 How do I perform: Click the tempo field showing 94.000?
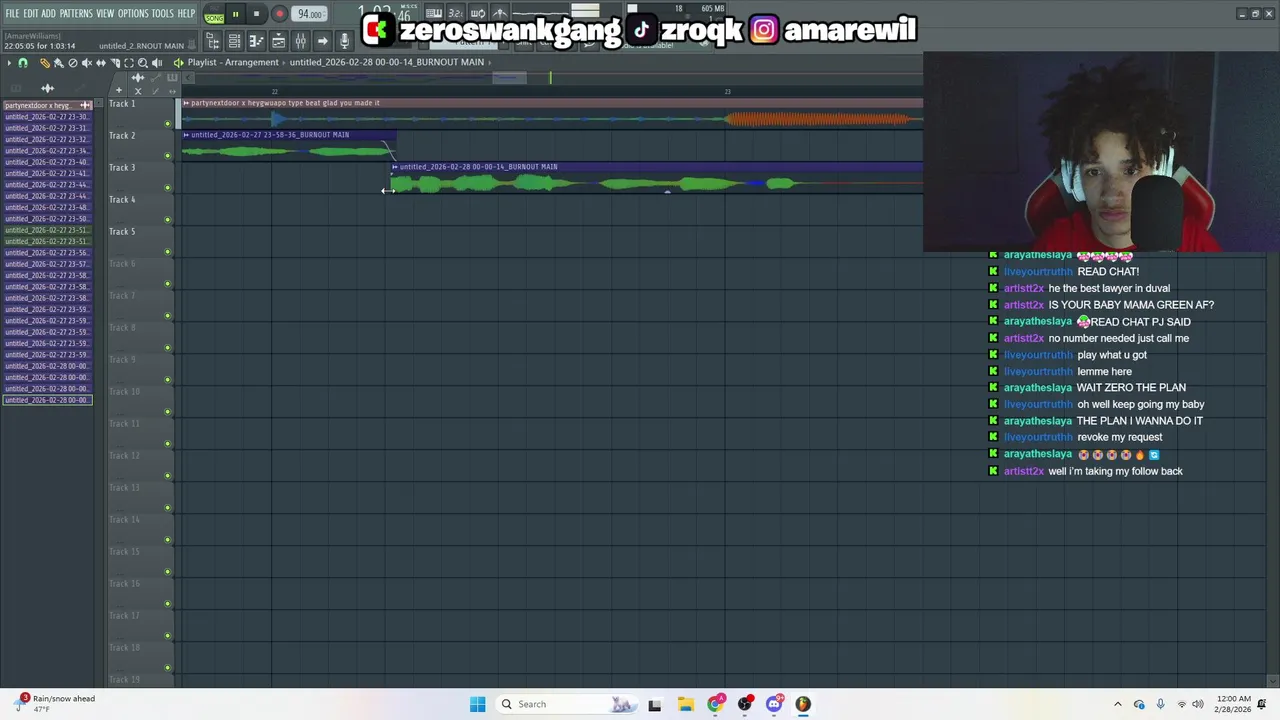pos(309,14)
